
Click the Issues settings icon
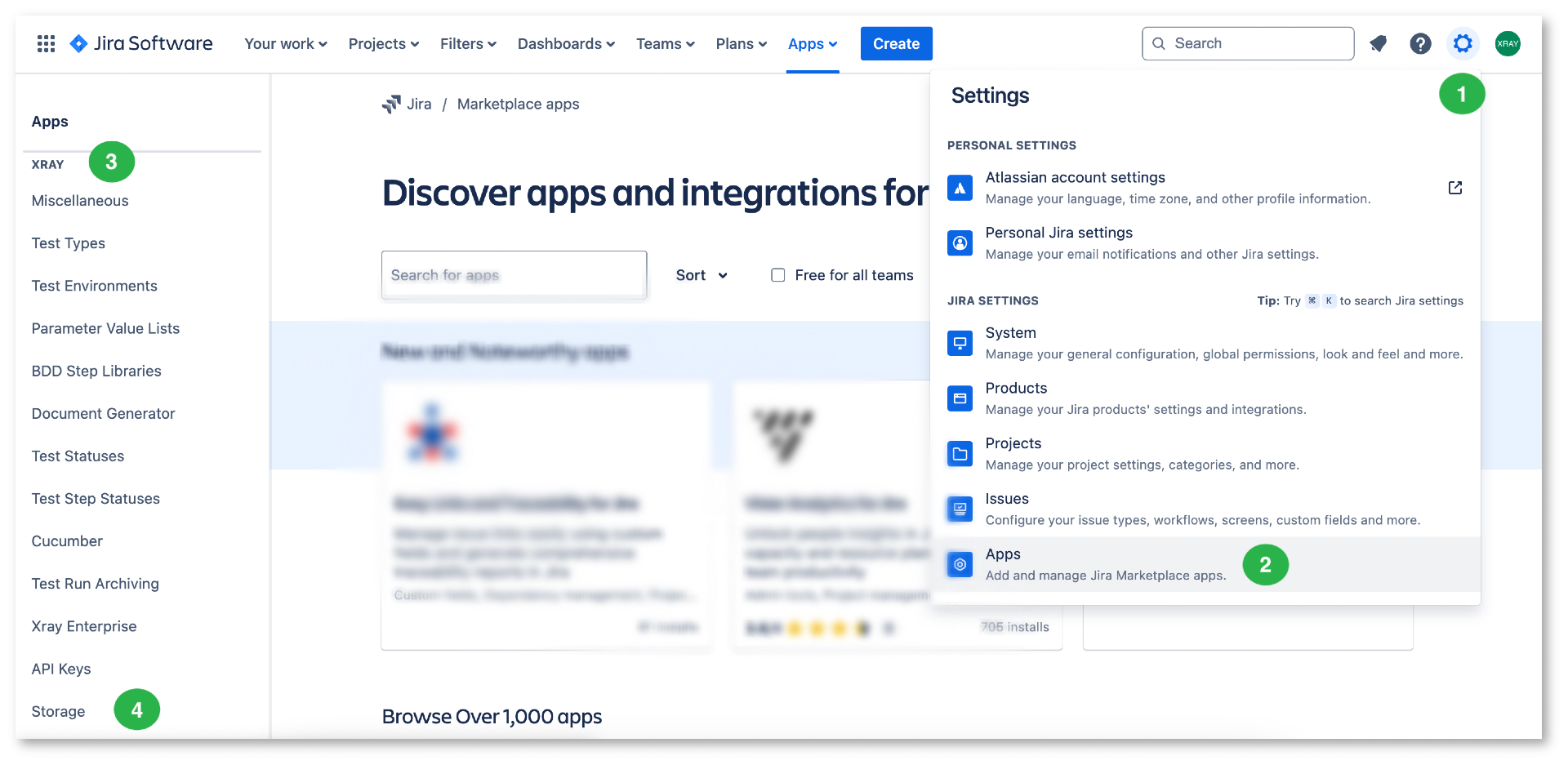(960, 509)
